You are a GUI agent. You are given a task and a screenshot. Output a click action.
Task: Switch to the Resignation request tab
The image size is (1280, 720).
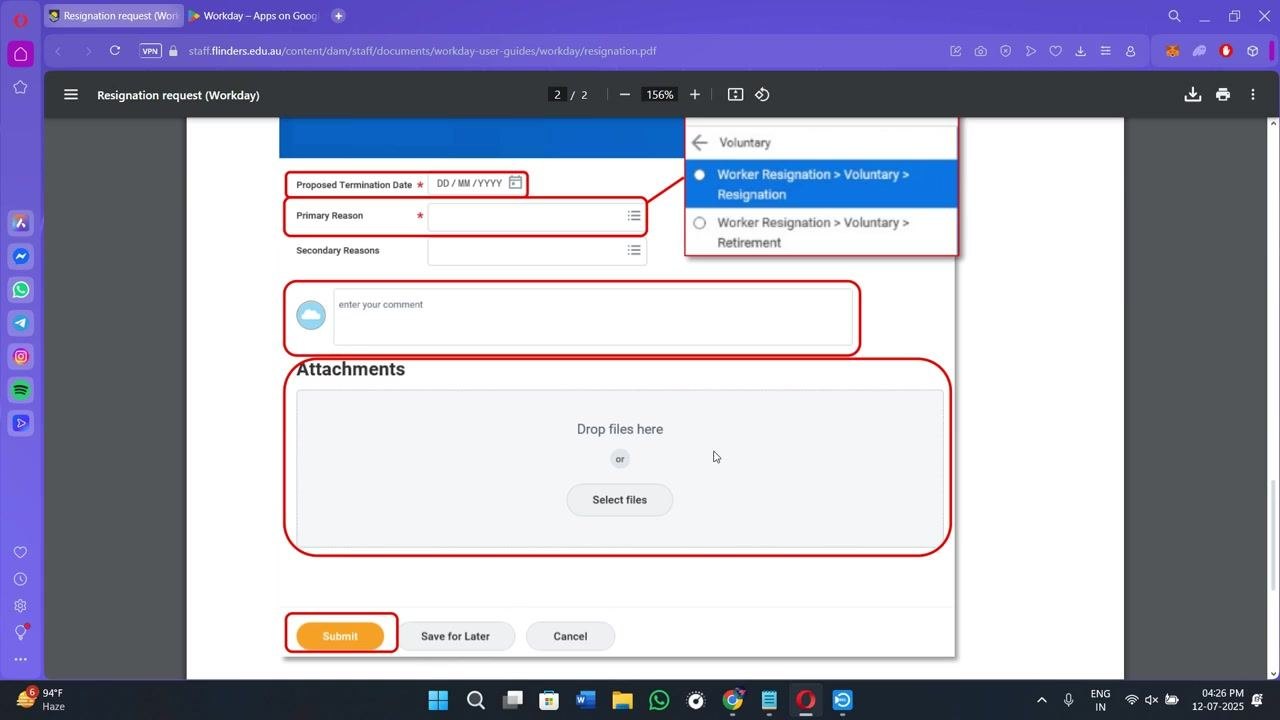pos(114,16)
